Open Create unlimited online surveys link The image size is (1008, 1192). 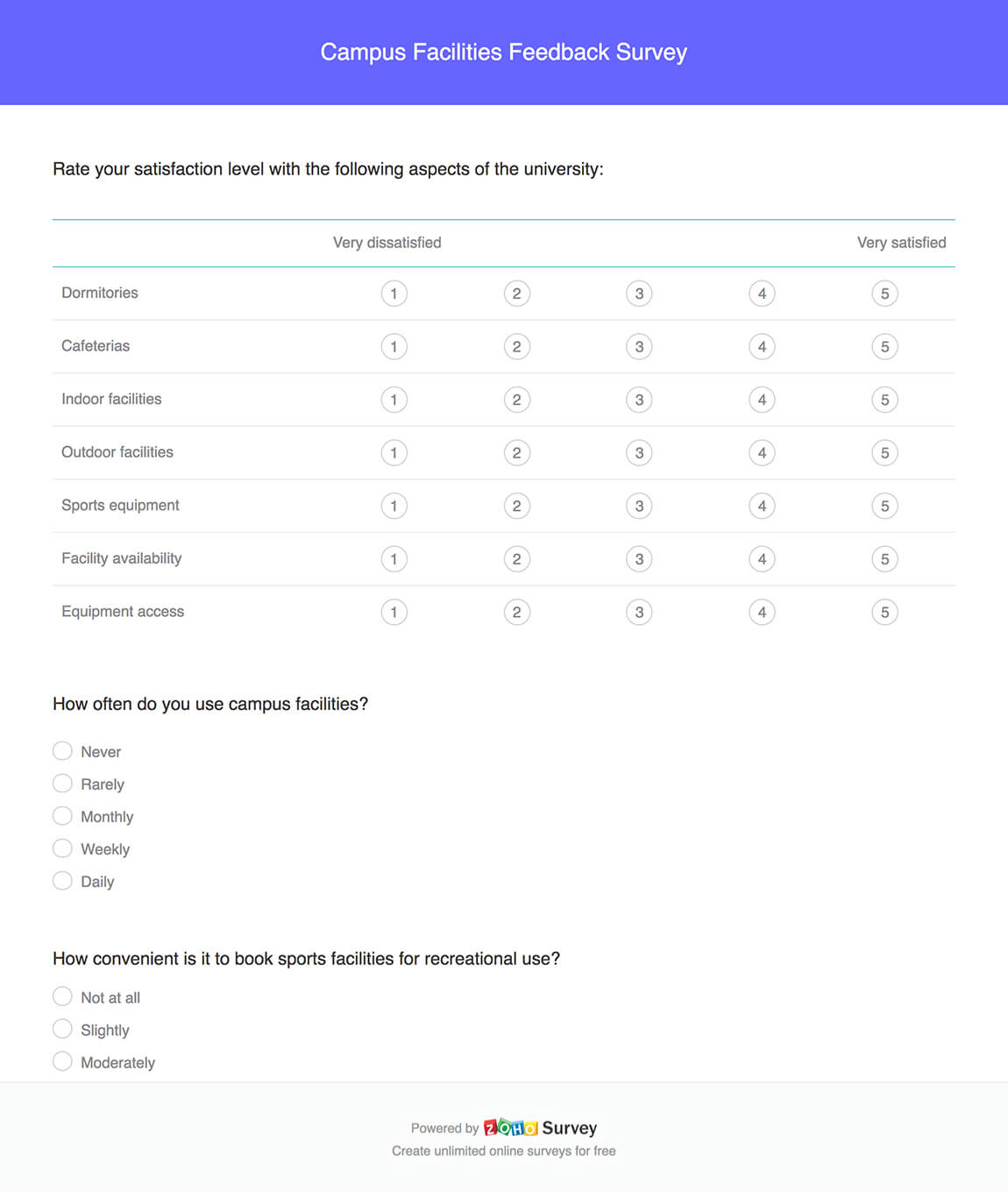[x=503, y=1151]
